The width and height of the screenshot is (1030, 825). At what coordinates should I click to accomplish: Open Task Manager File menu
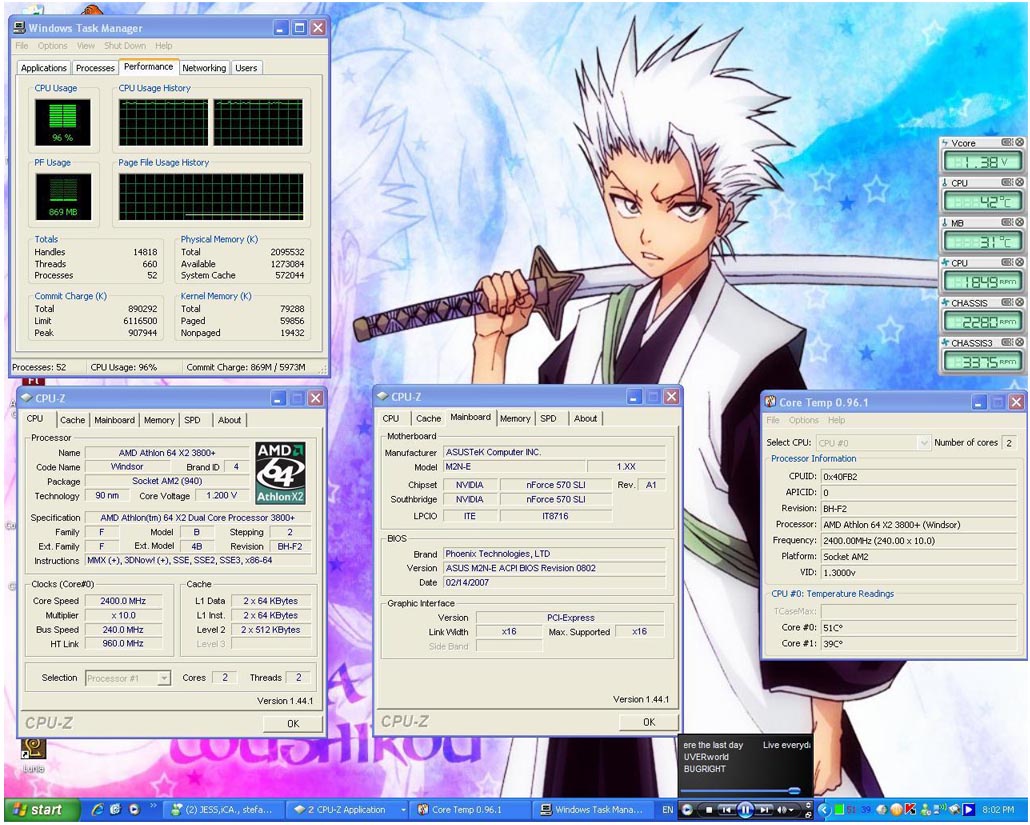(x=22, y=46)
